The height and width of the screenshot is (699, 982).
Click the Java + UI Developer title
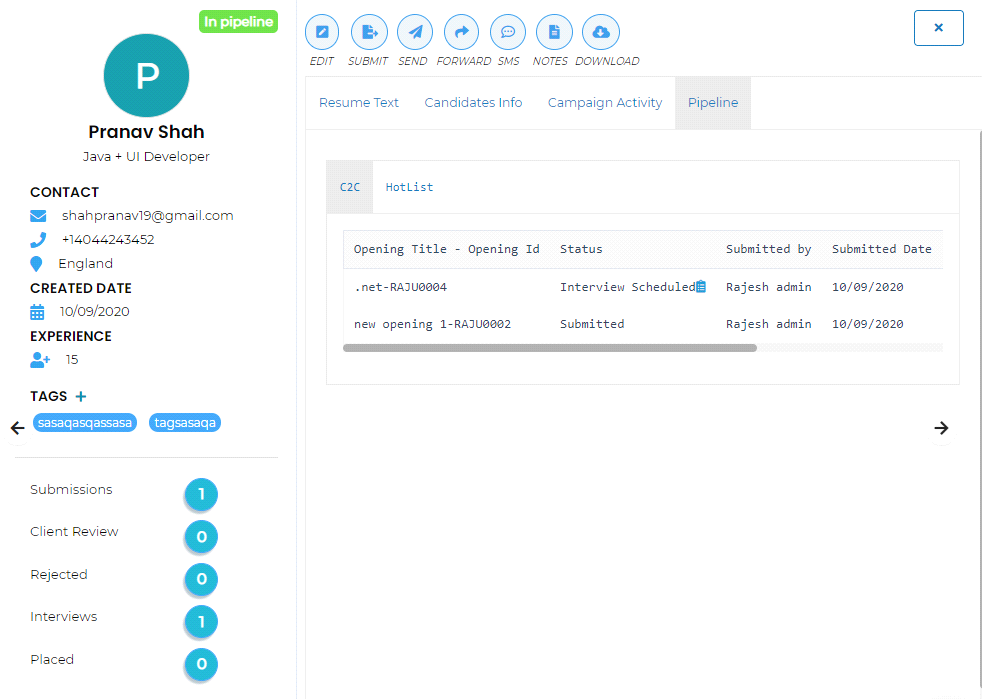(x=146, y=157)
